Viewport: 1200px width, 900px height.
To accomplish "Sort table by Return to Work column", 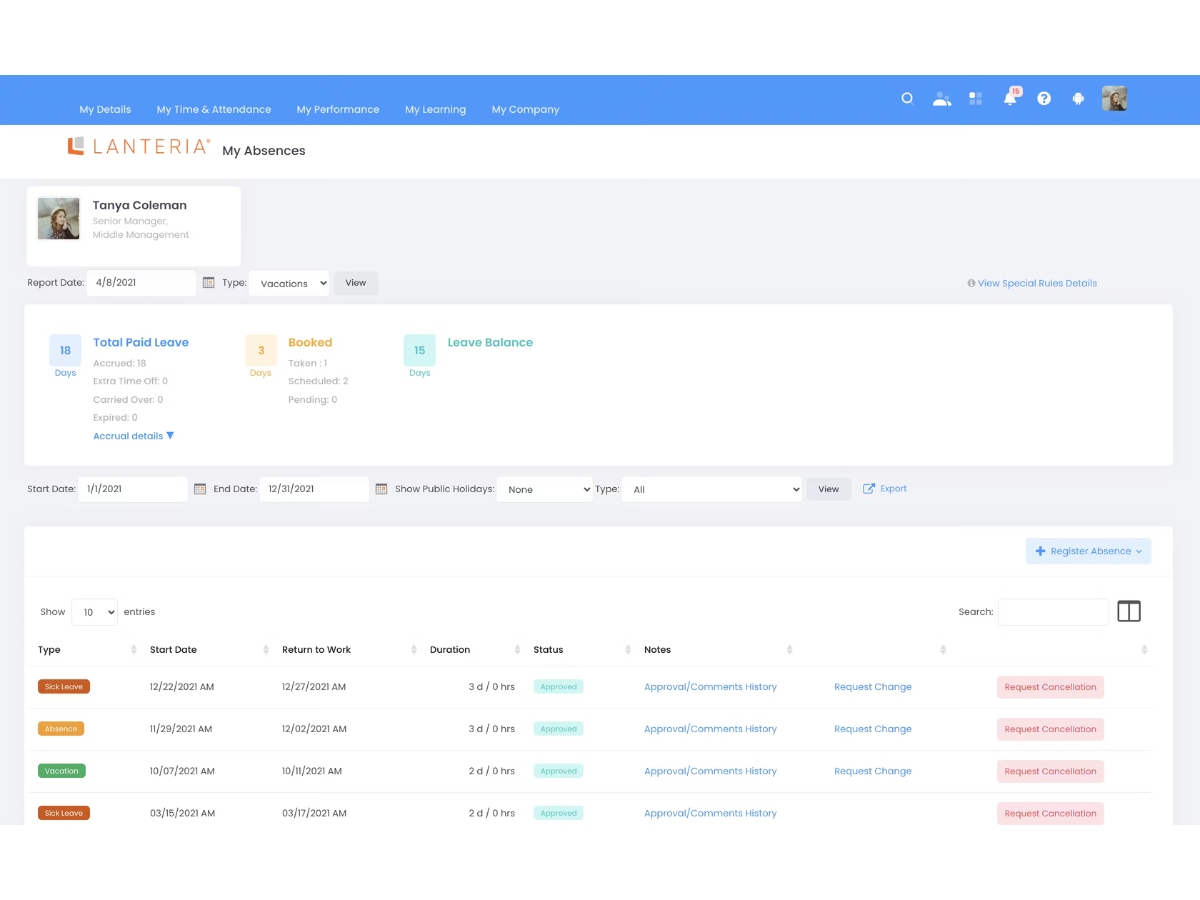I will point(414,650).
